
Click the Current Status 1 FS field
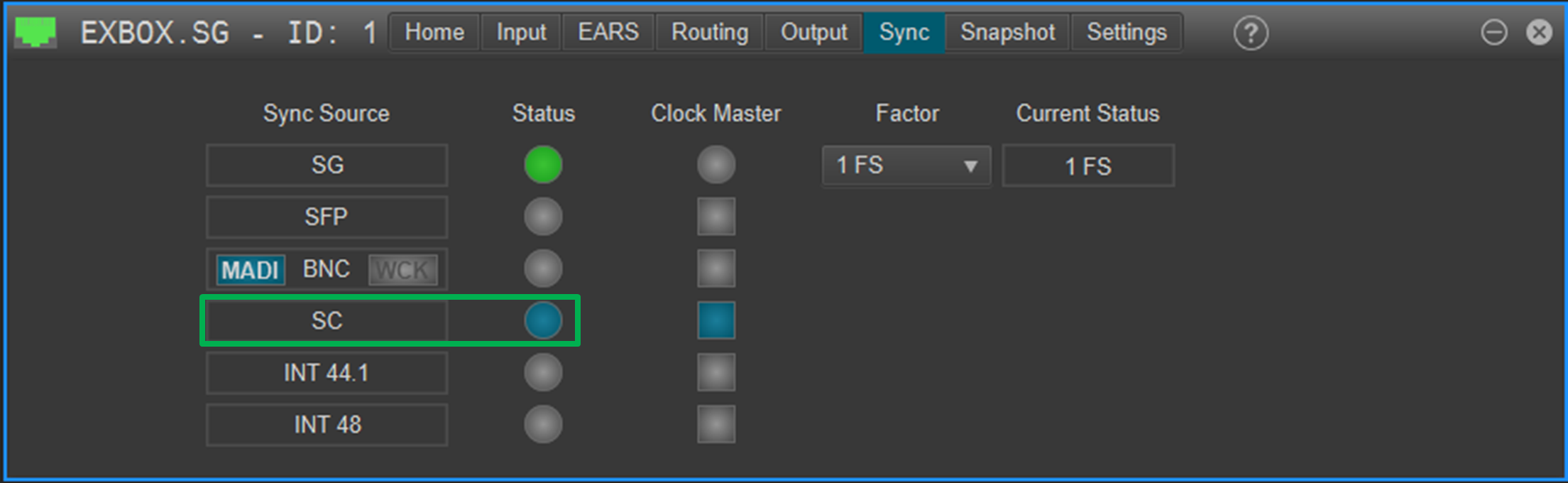click(1087, 166)
